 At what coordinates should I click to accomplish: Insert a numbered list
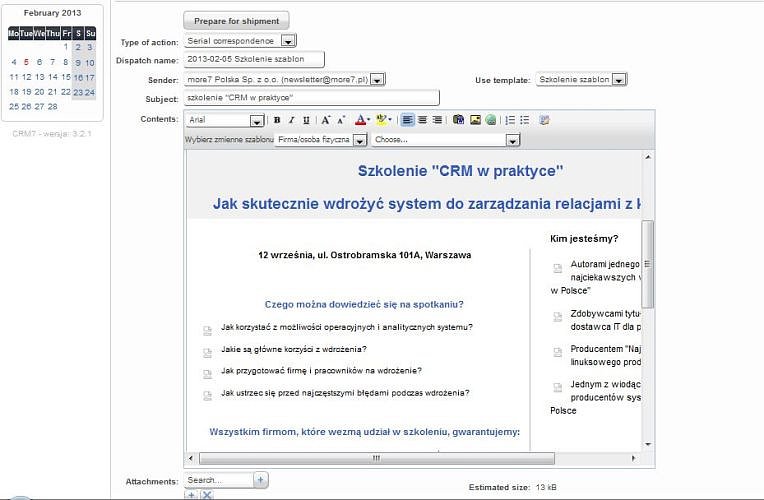(x=510, y=120)
